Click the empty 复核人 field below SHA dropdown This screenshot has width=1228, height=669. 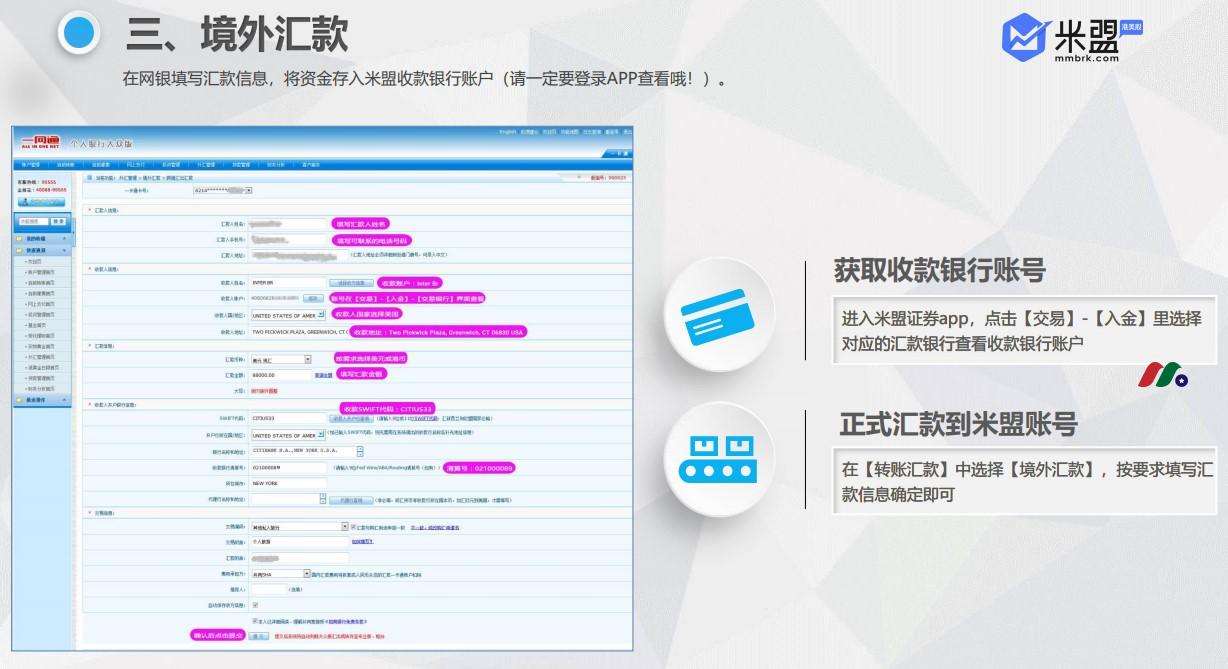click(269, 589)
